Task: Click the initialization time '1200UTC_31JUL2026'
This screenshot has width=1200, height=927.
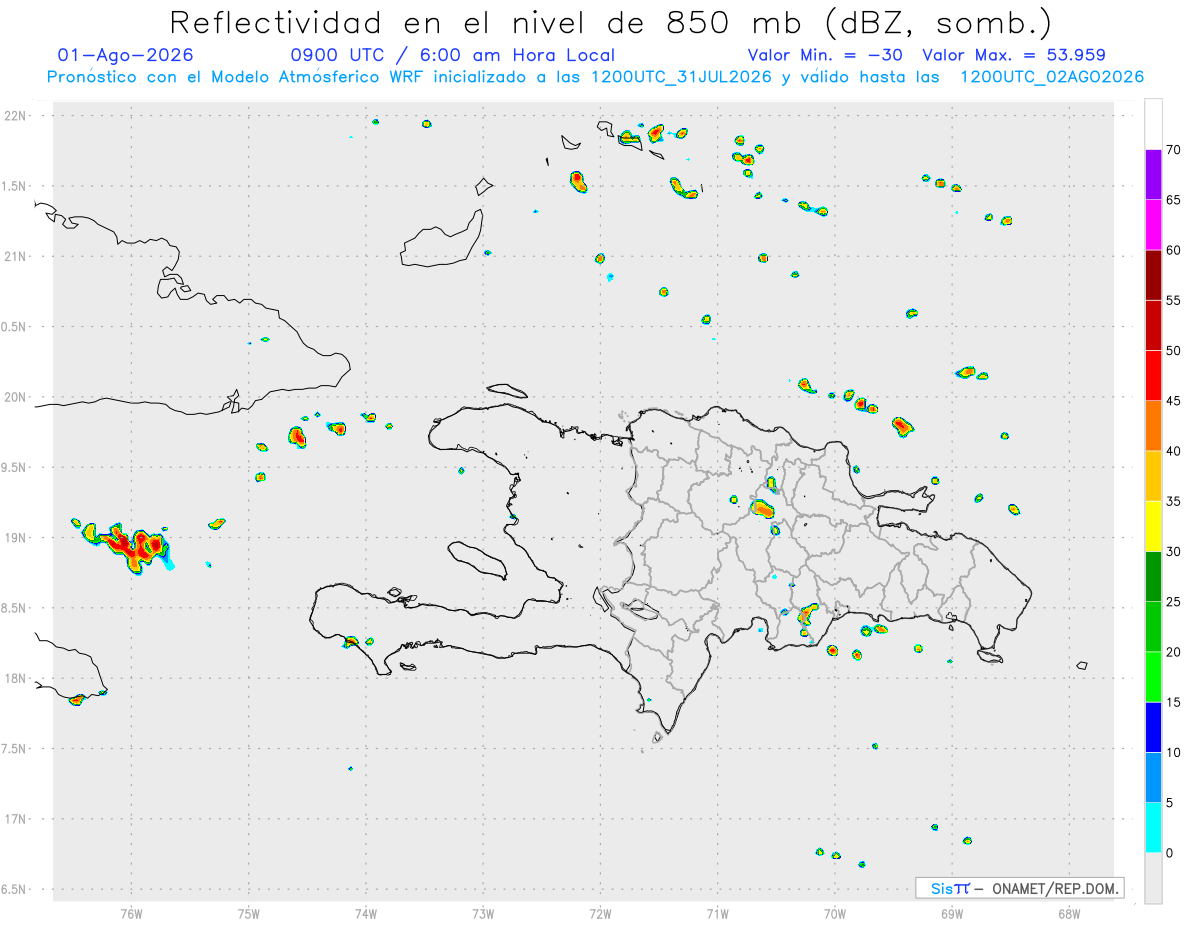Action: pyautogui.click(x=681, y=77)
